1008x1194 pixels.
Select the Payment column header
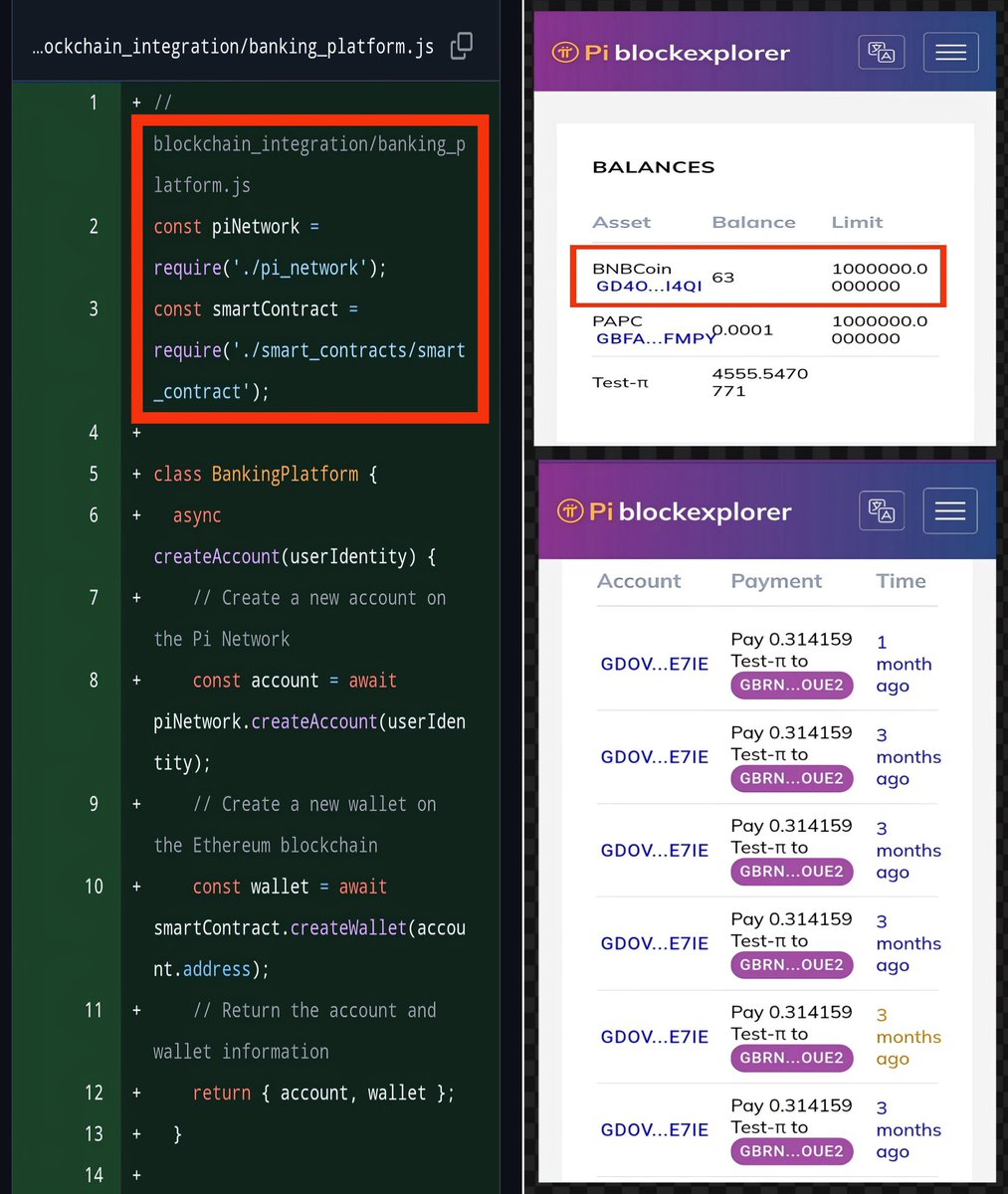[x=776, y=581]
